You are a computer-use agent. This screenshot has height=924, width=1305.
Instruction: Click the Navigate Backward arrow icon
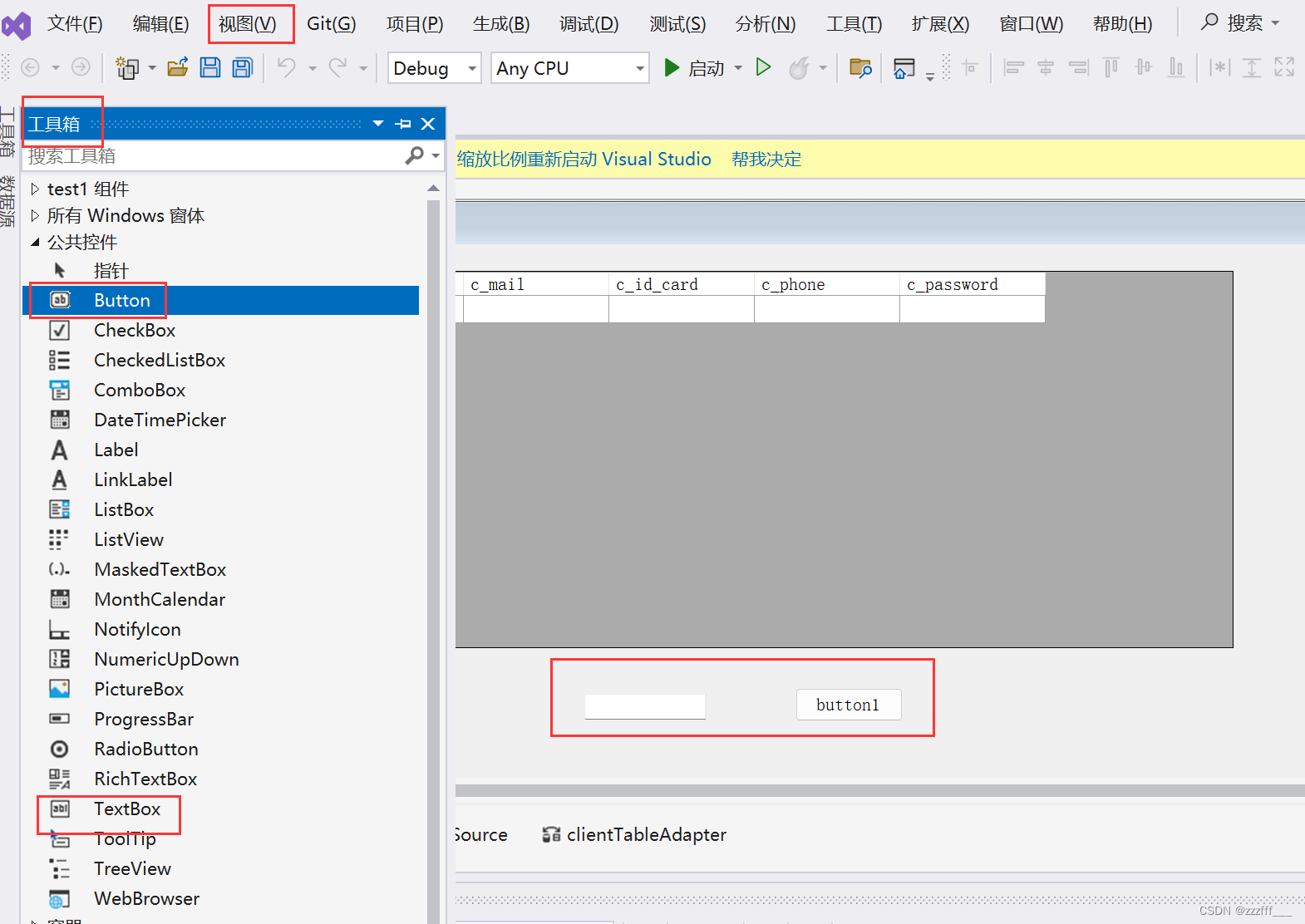(x=30, y=67)
